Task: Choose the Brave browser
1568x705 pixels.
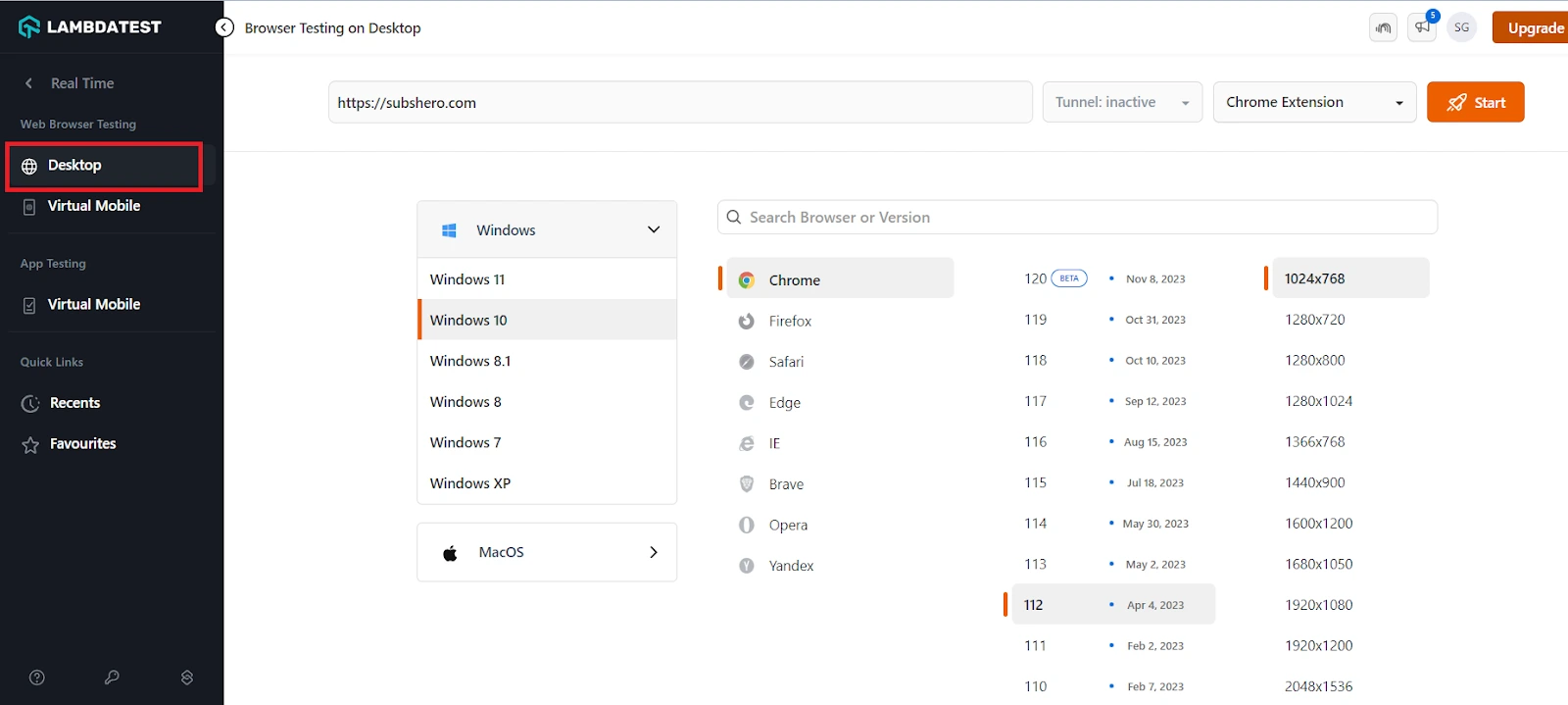Action: [786, 484]
